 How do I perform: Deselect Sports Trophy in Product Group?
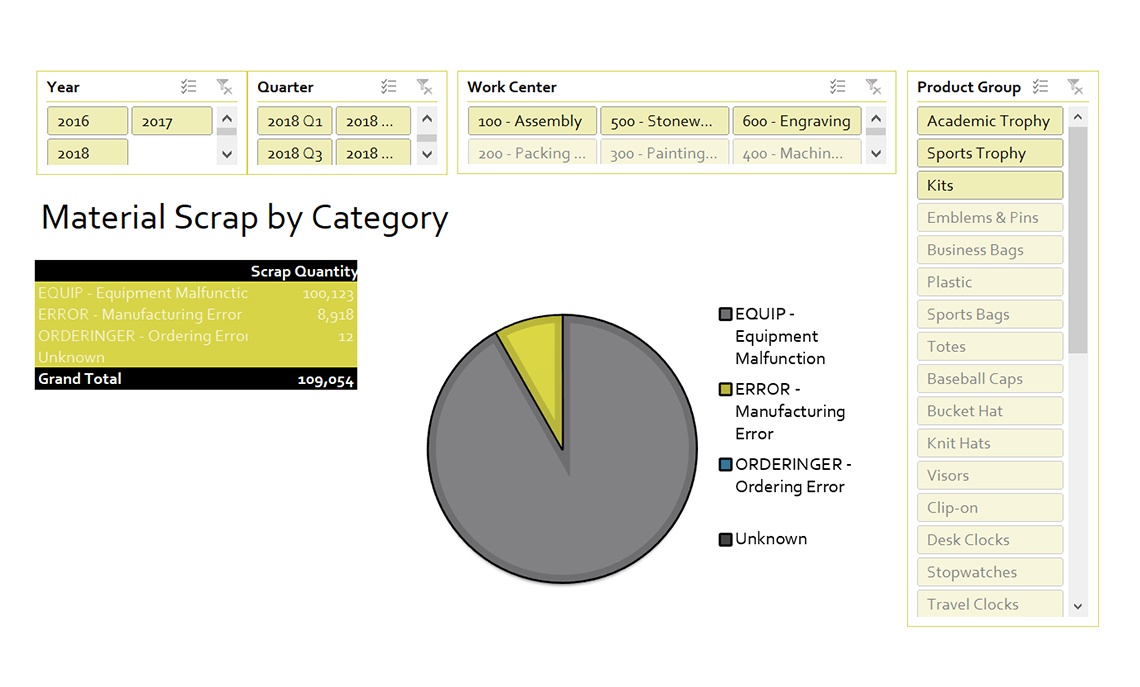(x=988, y=152)
